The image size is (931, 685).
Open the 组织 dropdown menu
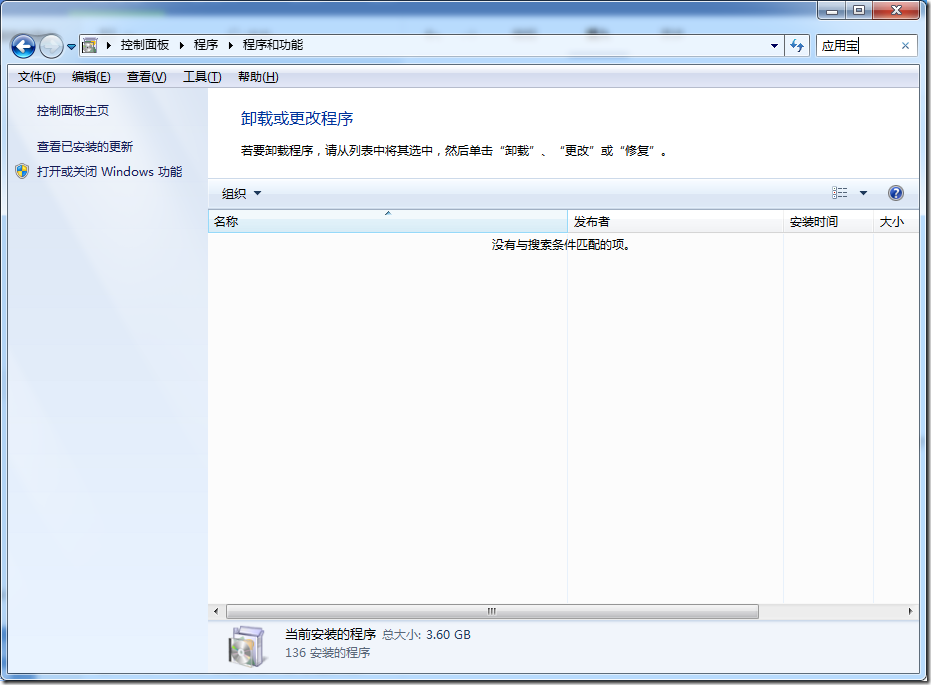(241, 194)
